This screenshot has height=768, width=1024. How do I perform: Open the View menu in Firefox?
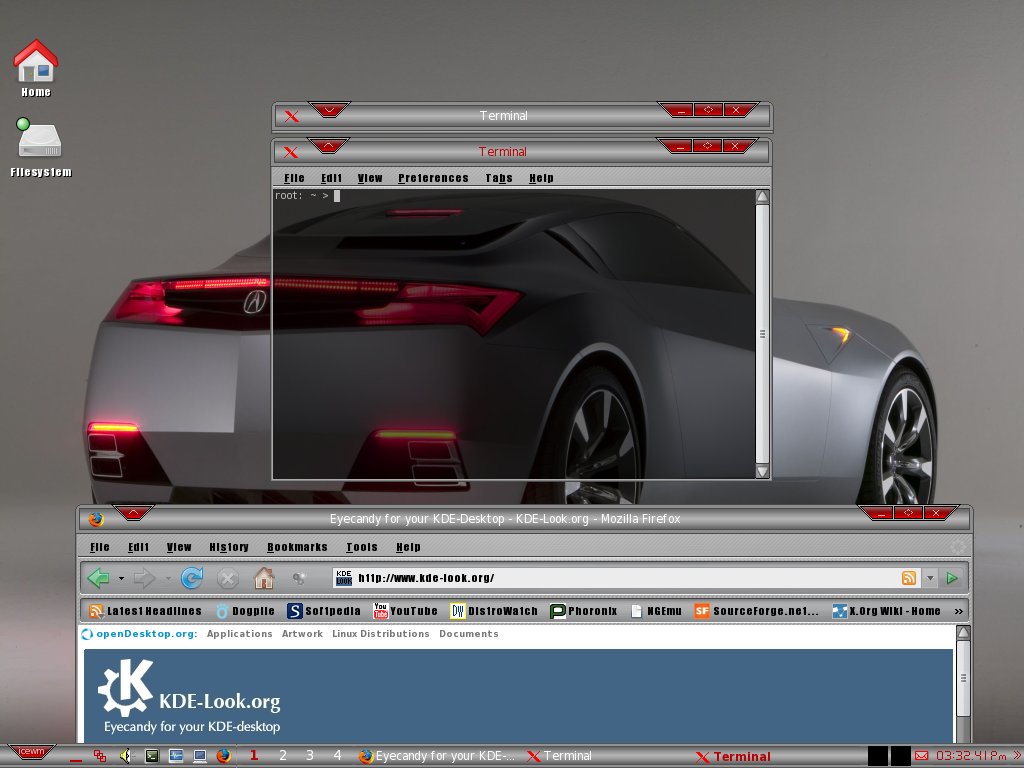point(178,547)
